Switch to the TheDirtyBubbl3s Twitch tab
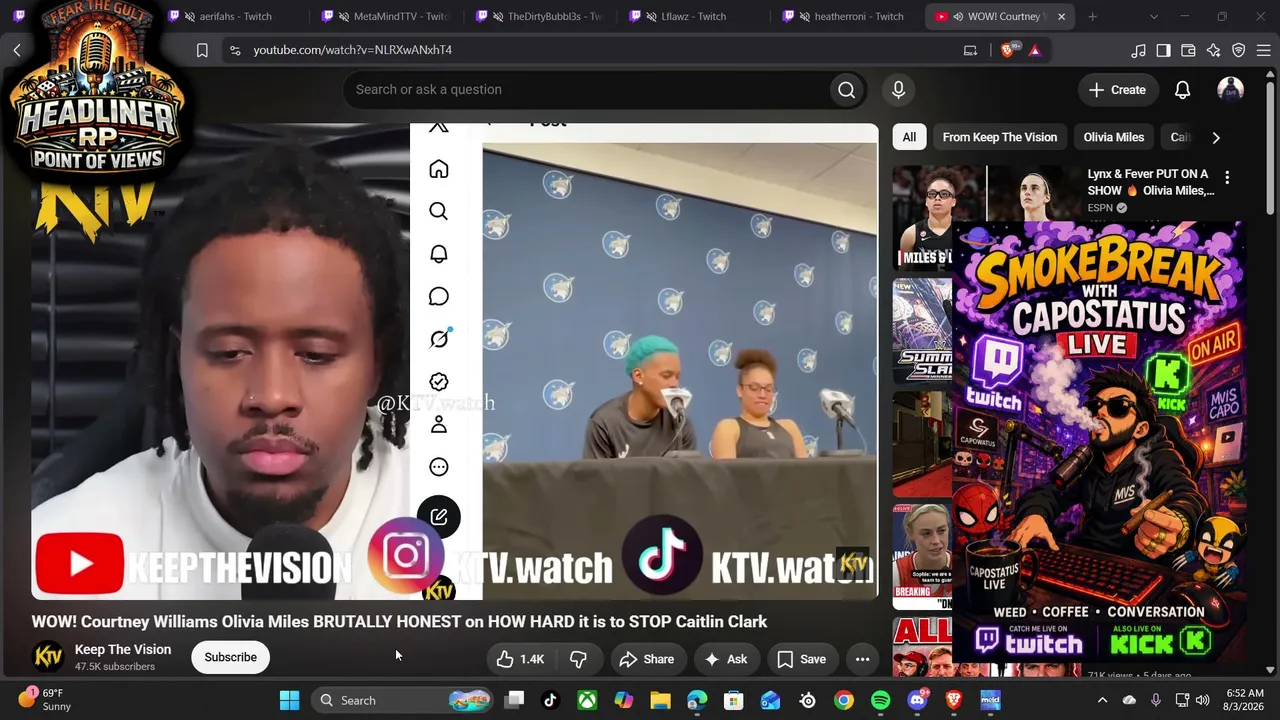 tap(542, 16)
